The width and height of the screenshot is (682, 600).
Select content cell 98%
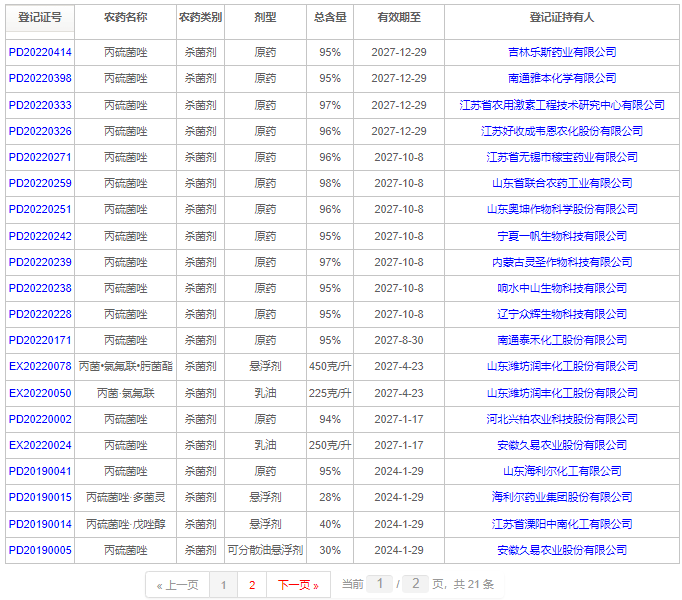tap(330, 183)
